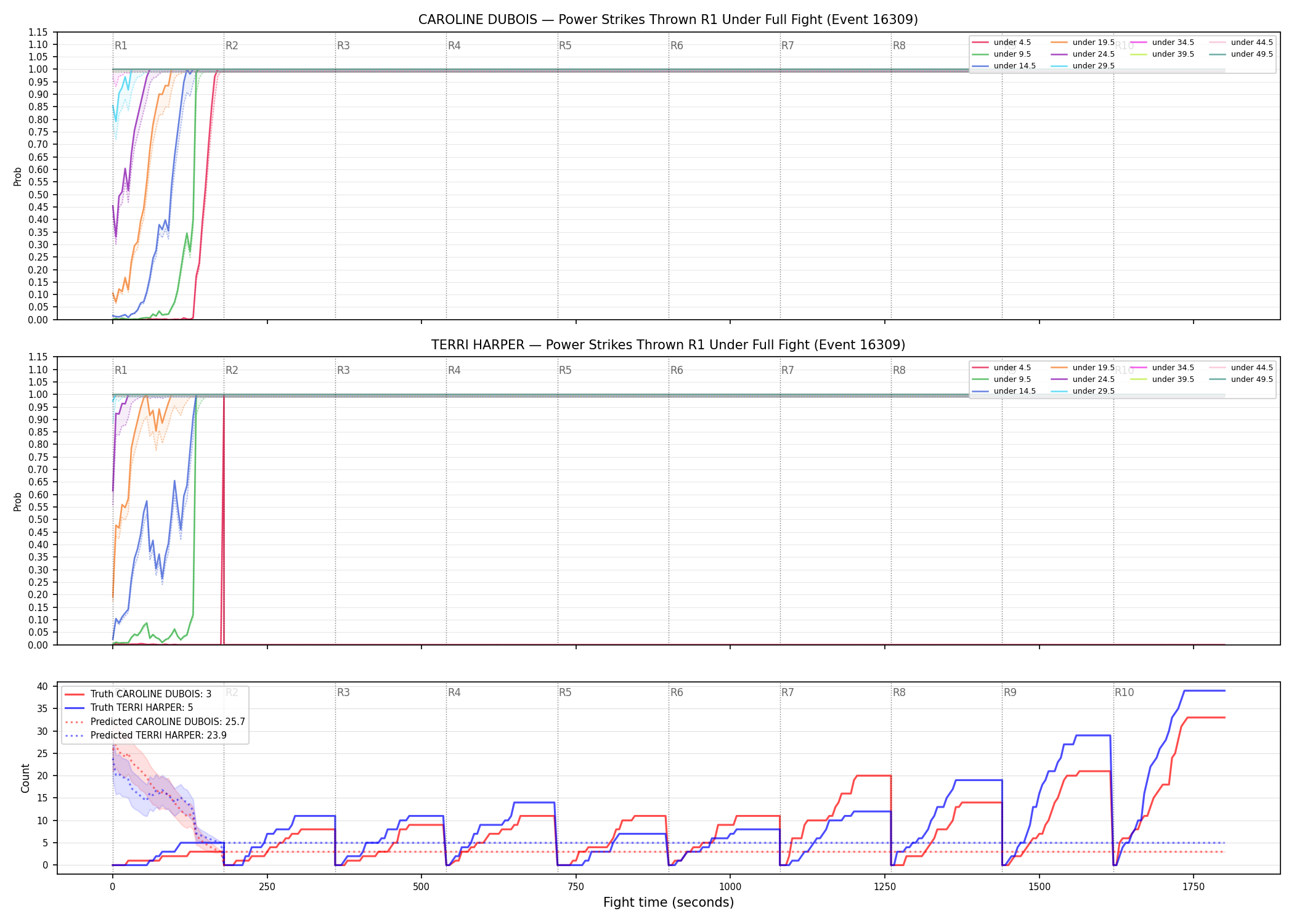Image resolution: width=1294 pixels, height=924 pixels.
Task: Click the R4 round label in the Caroline Dubois chart
Action: [454, 46]
